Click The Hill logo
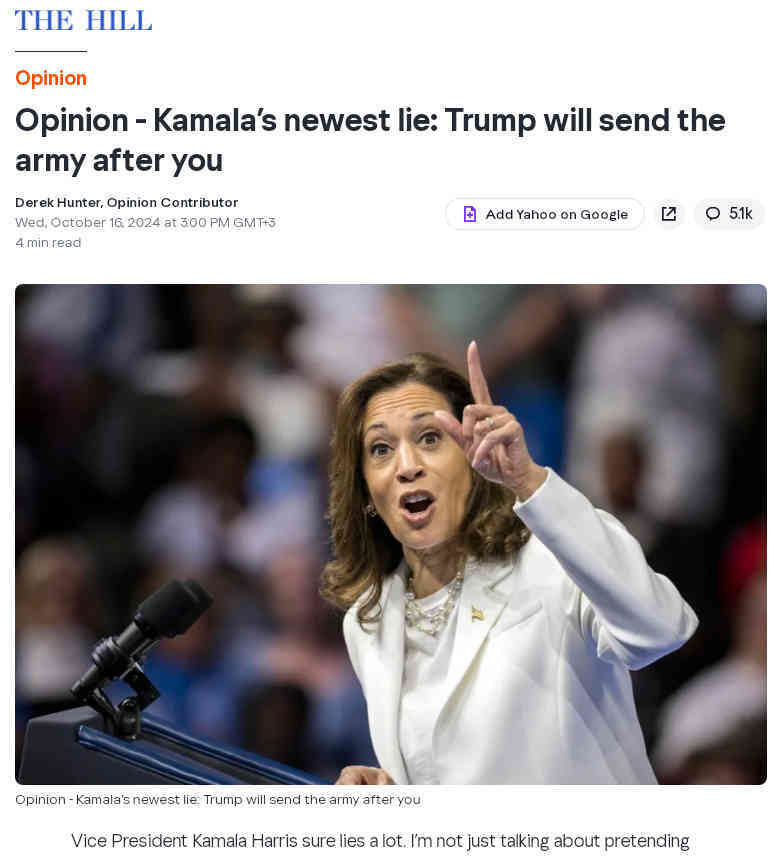The image size is (784, 857). pos(83,21)
